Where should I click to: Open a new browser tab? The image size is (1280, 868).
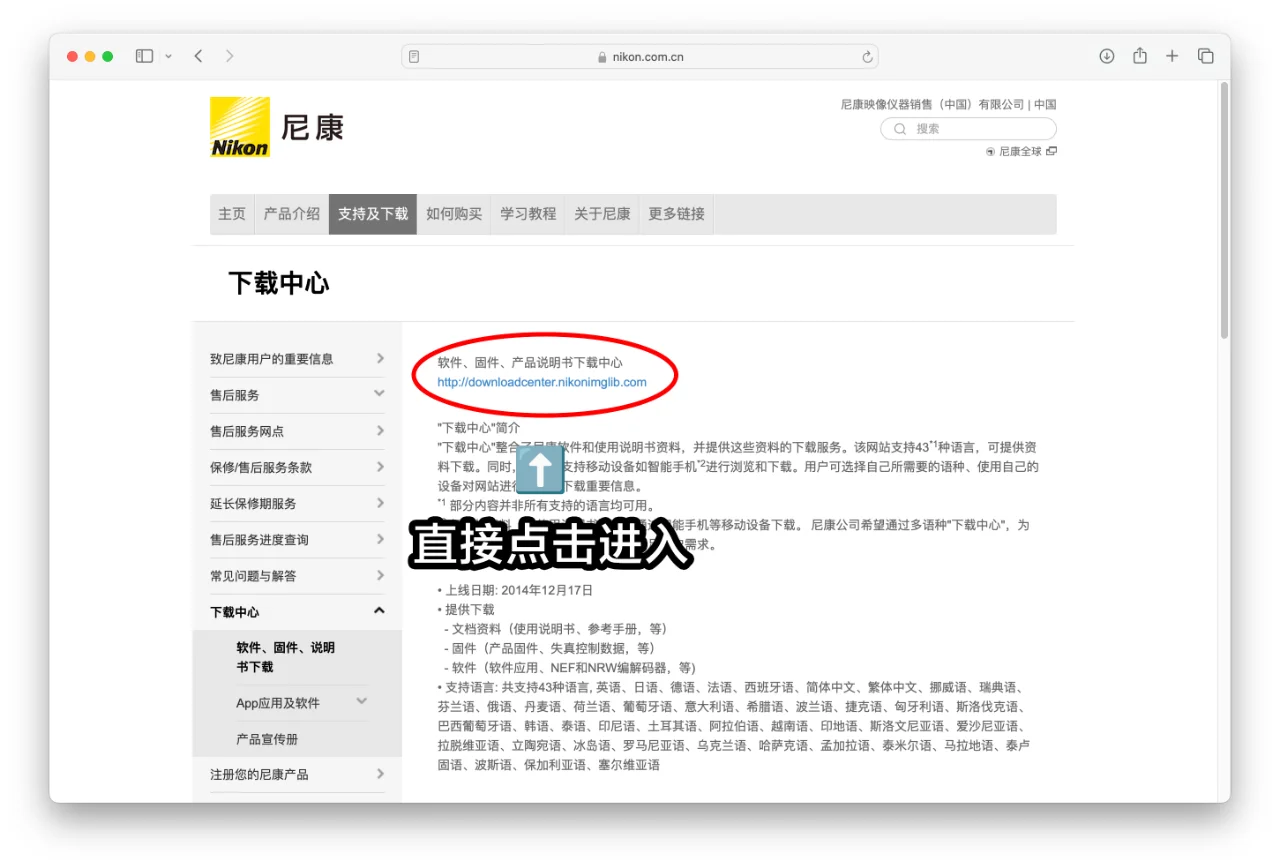(x=1171, y=56)
